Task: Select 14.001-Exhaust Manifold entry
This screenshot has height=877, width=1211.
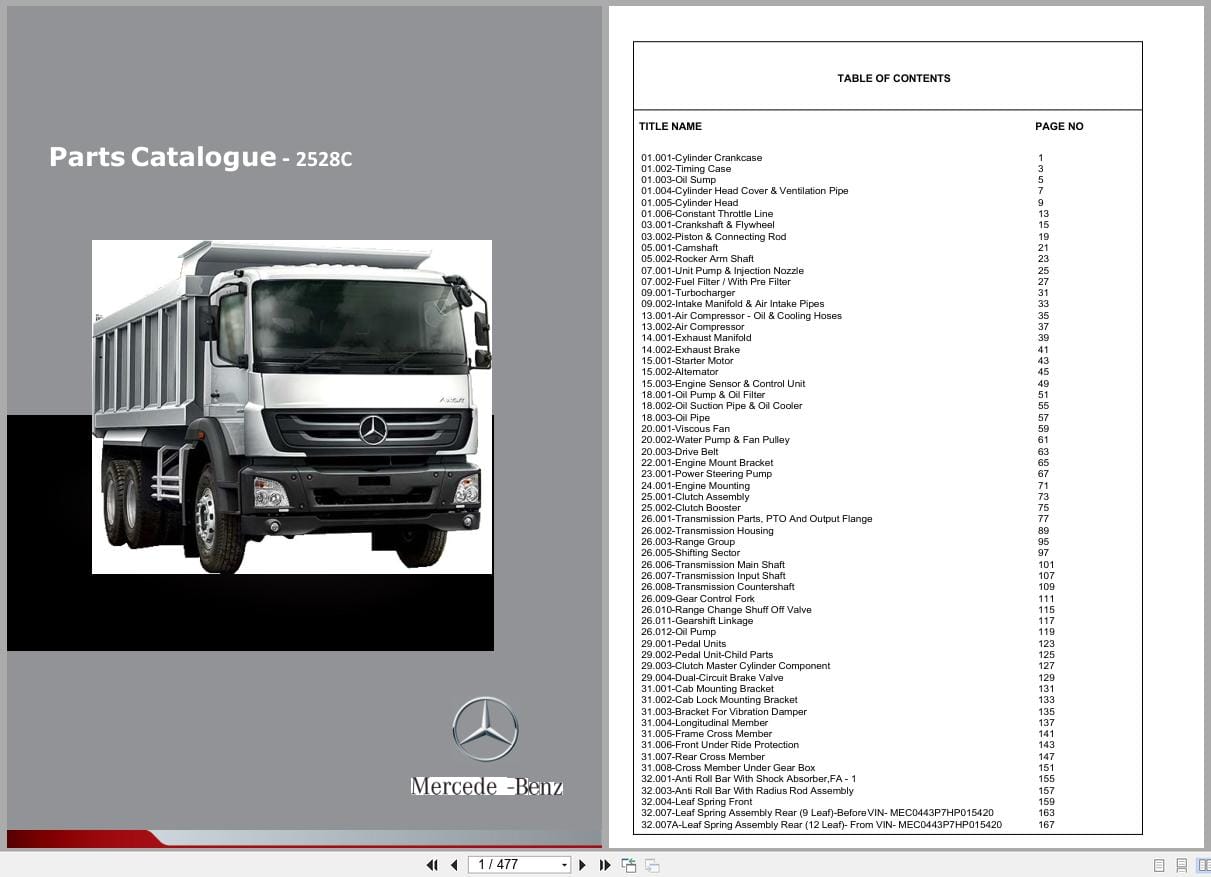Action: click(x=696, y=338)
